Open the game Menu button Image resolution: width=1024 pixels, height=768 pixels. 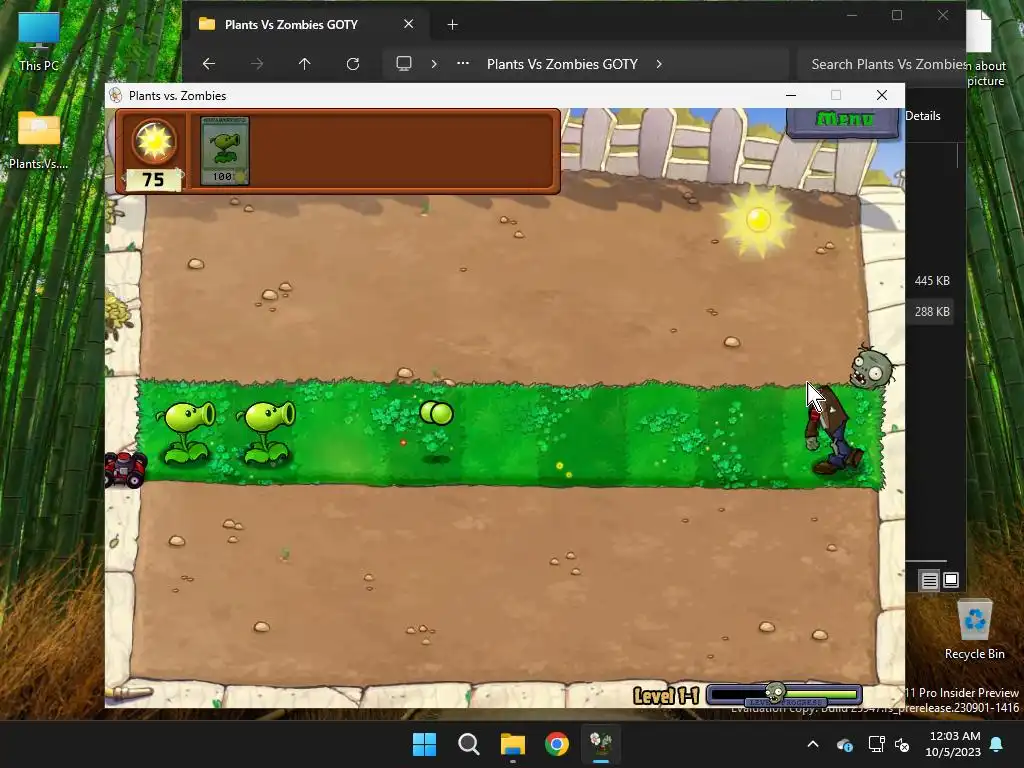point(843,120)
